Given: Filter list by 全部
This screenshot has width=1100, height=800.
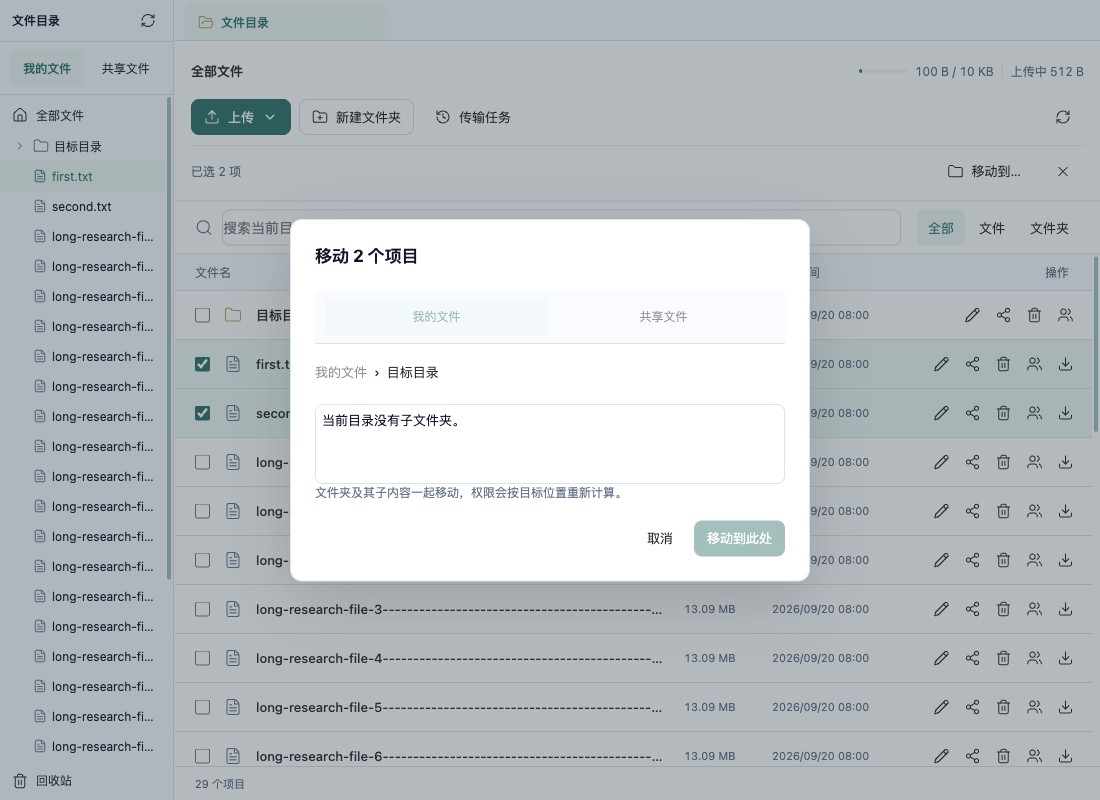Looking at the screenshot, I should tap(941, 228).
